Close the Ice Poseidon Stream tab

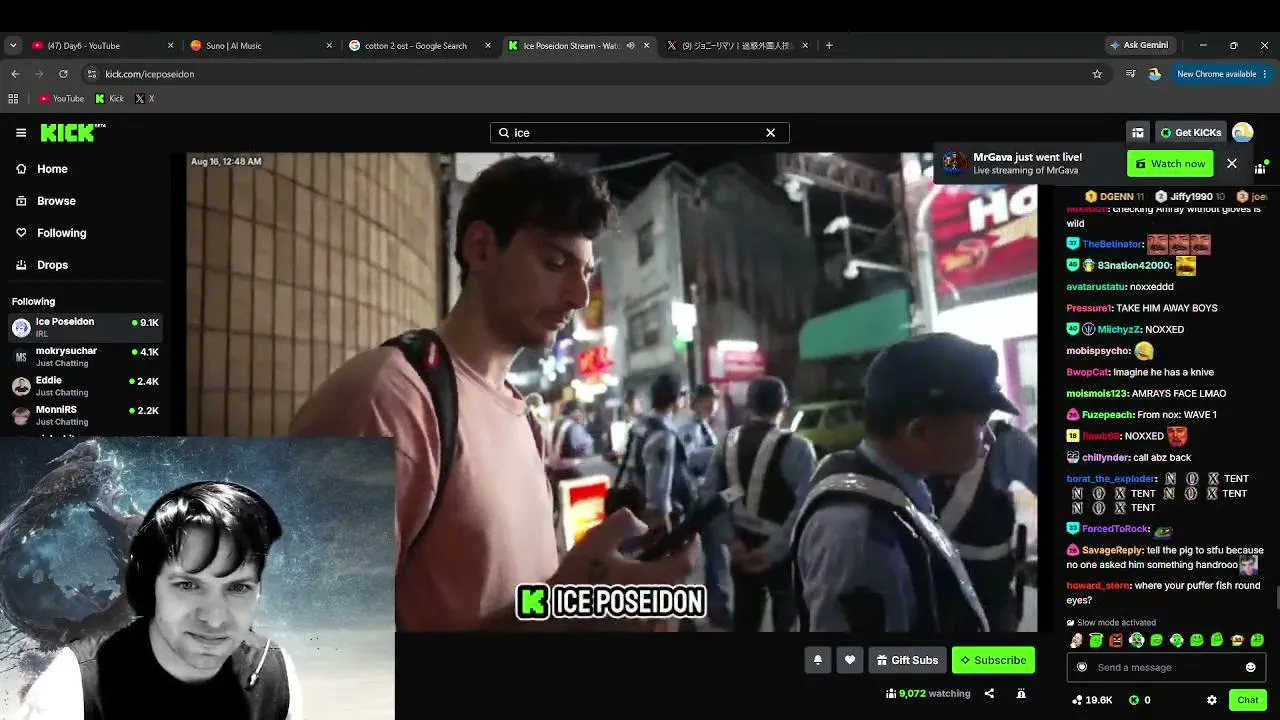646,45
